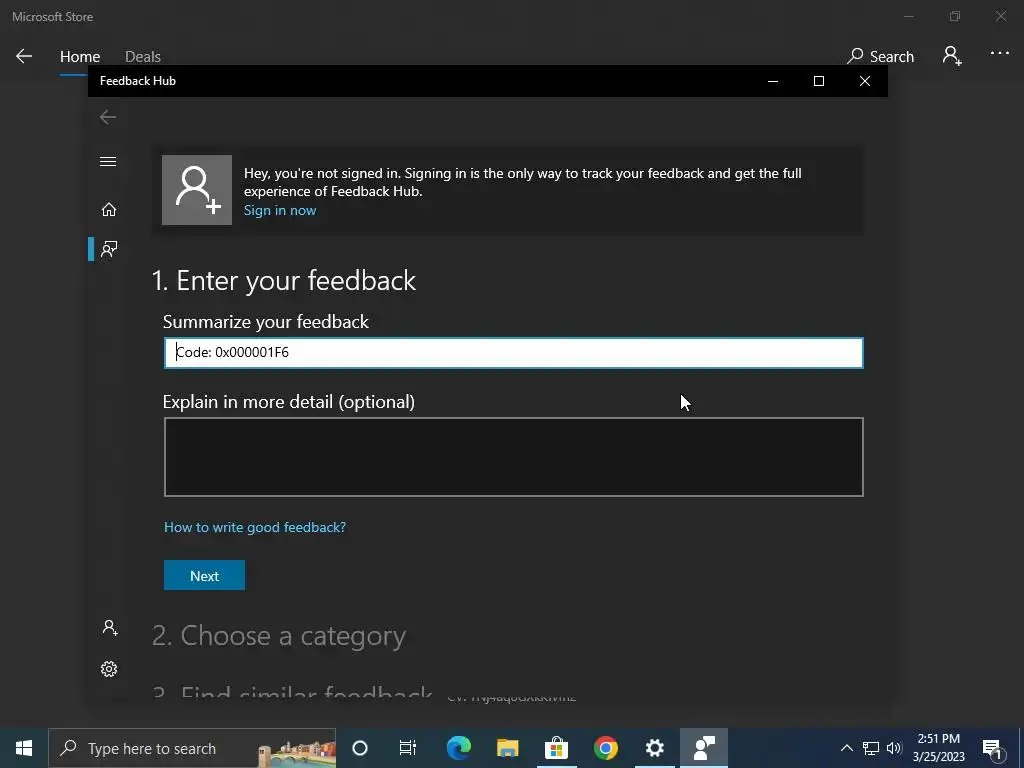Go back in Feedback Hub
Screen dimensions: 1024x768
[x=108, y=117]
